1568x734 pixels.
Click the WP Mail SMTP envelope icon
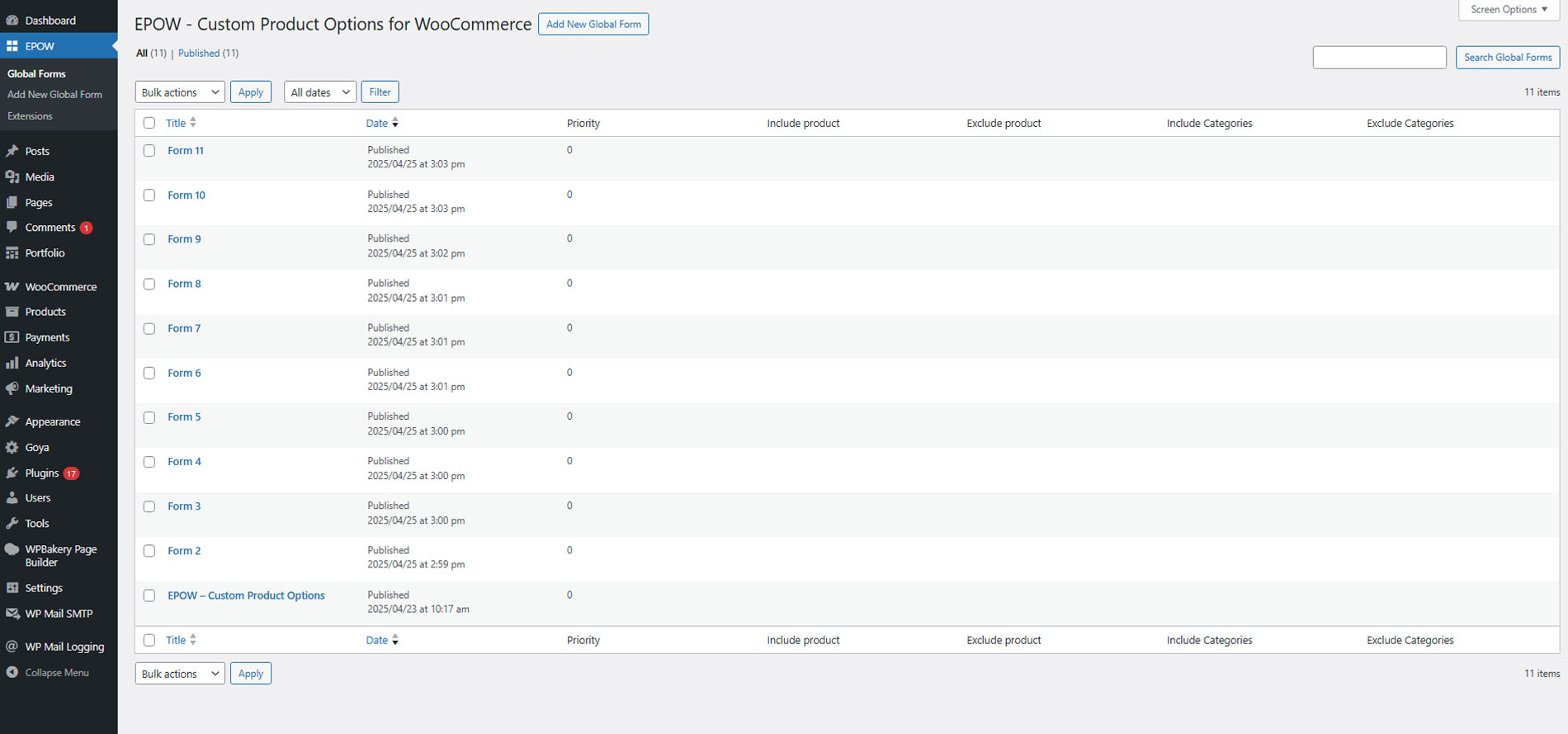(x=12, y=614)
